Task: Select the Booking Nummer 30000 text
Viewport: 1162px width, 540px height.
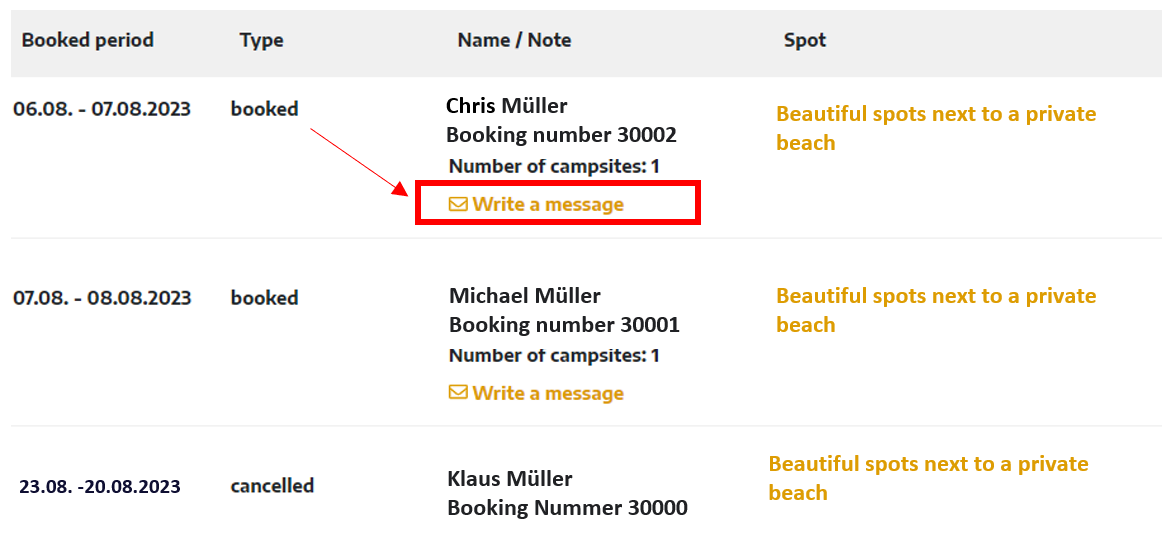Action: [568, 507]
